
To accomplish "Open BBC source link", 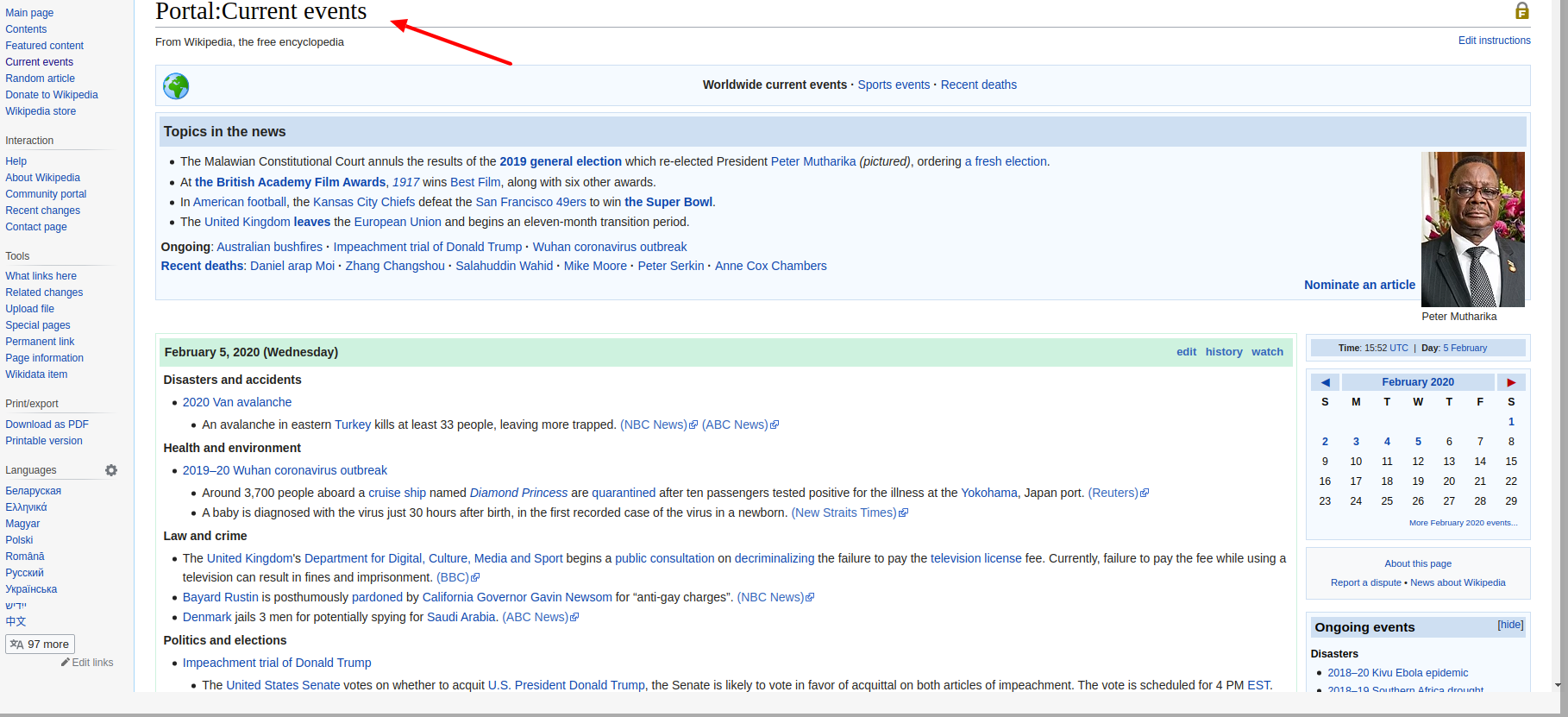I will point(458,577).
